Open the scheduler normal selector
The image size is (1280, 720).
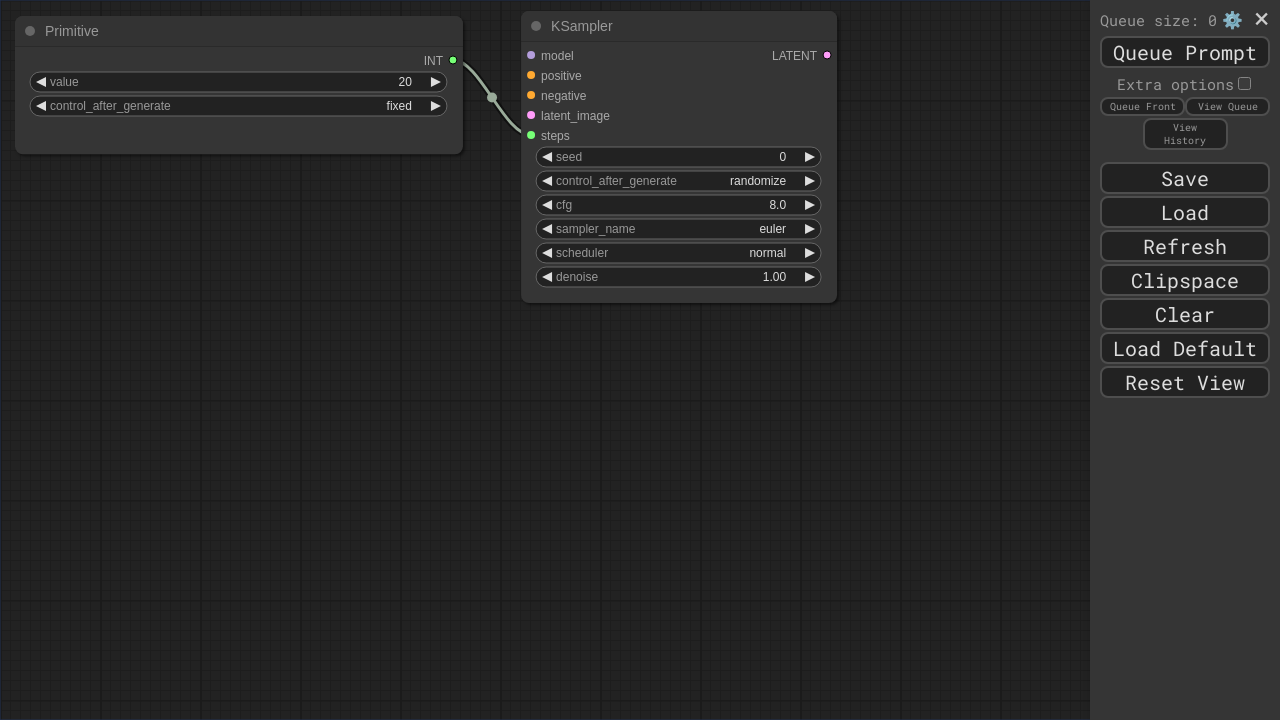[678, 253]
